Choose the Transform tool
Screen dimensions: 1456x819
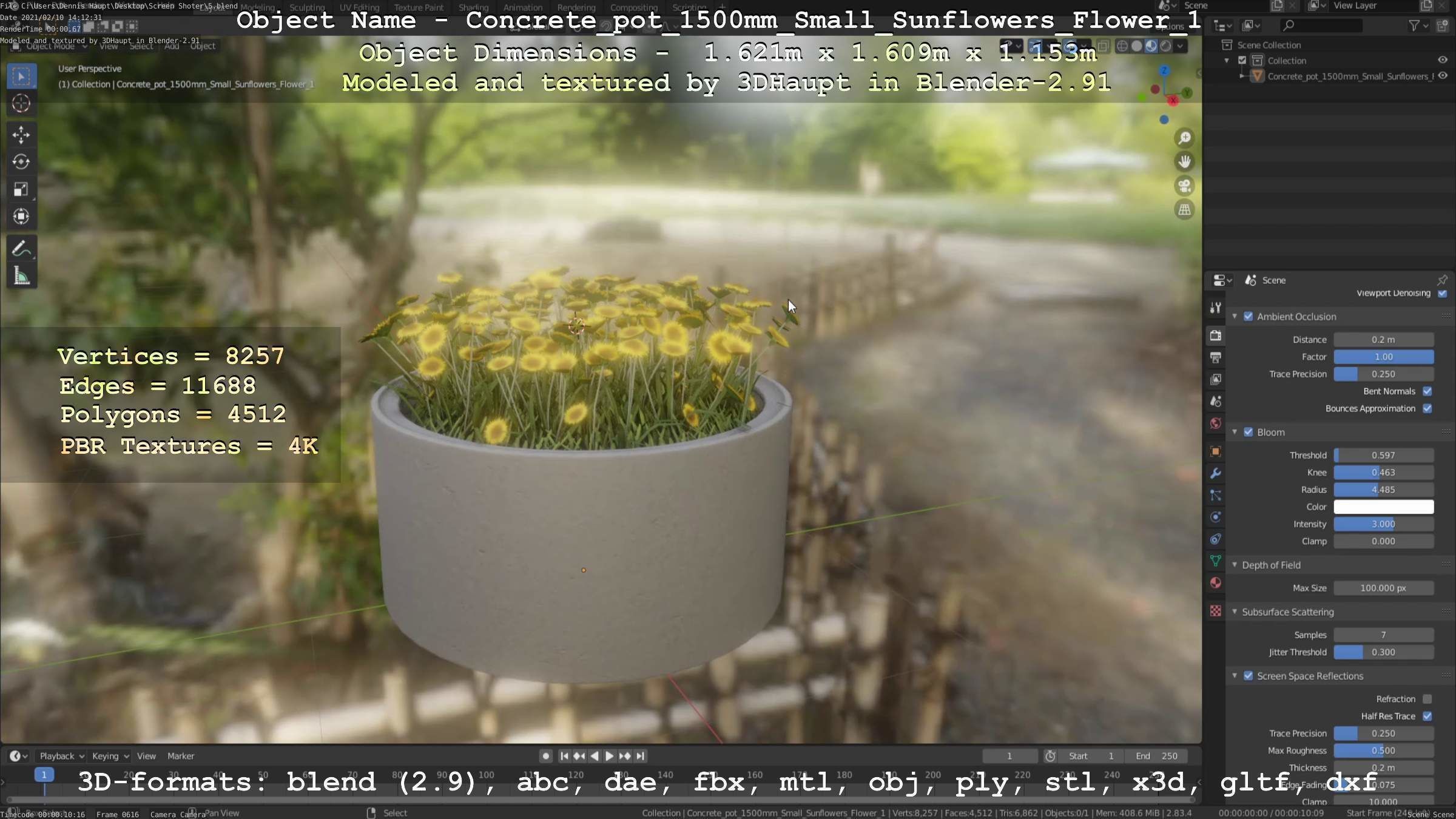point(21,217)
